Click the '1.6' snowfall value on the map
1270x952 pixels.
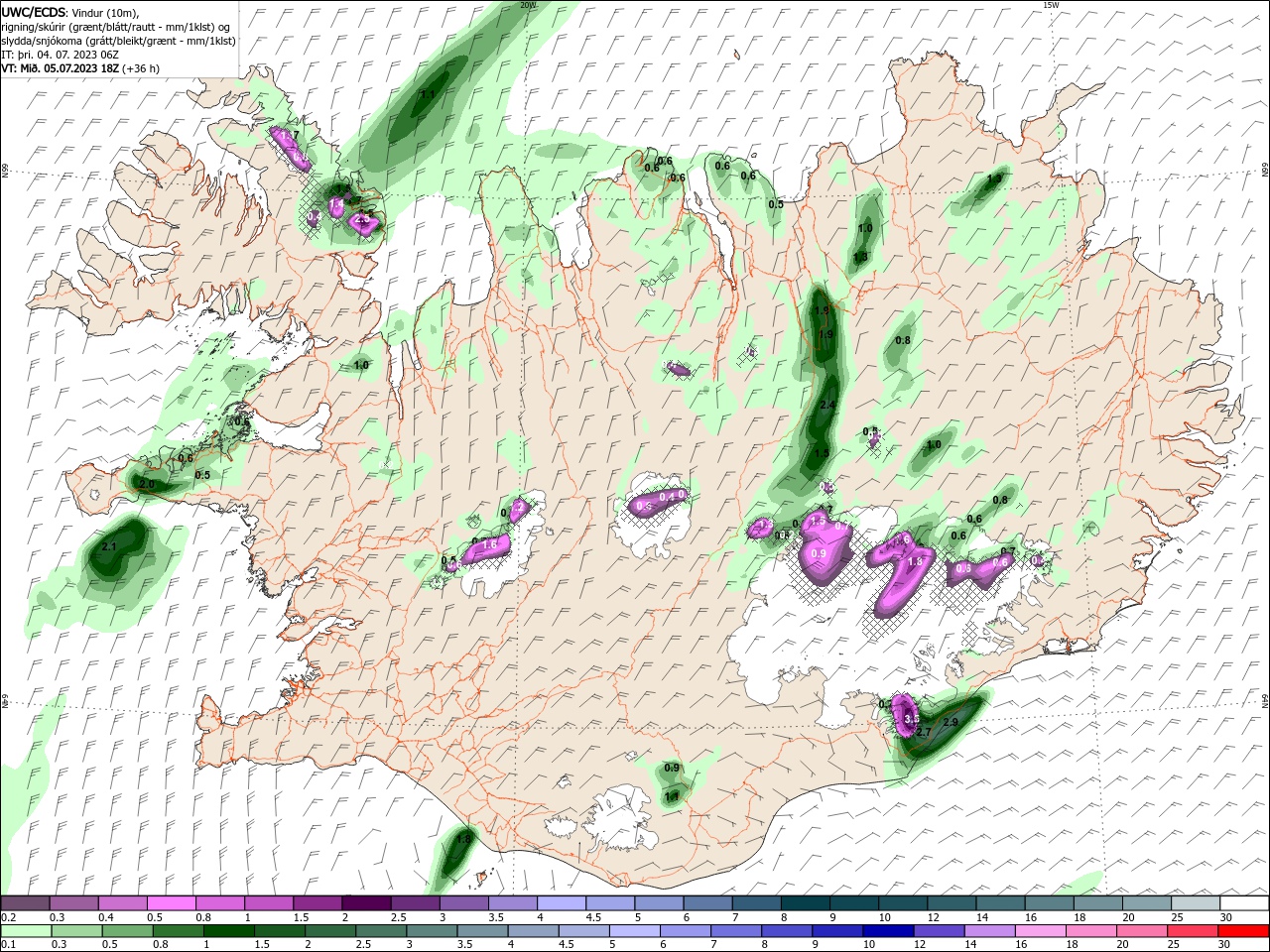489,544
